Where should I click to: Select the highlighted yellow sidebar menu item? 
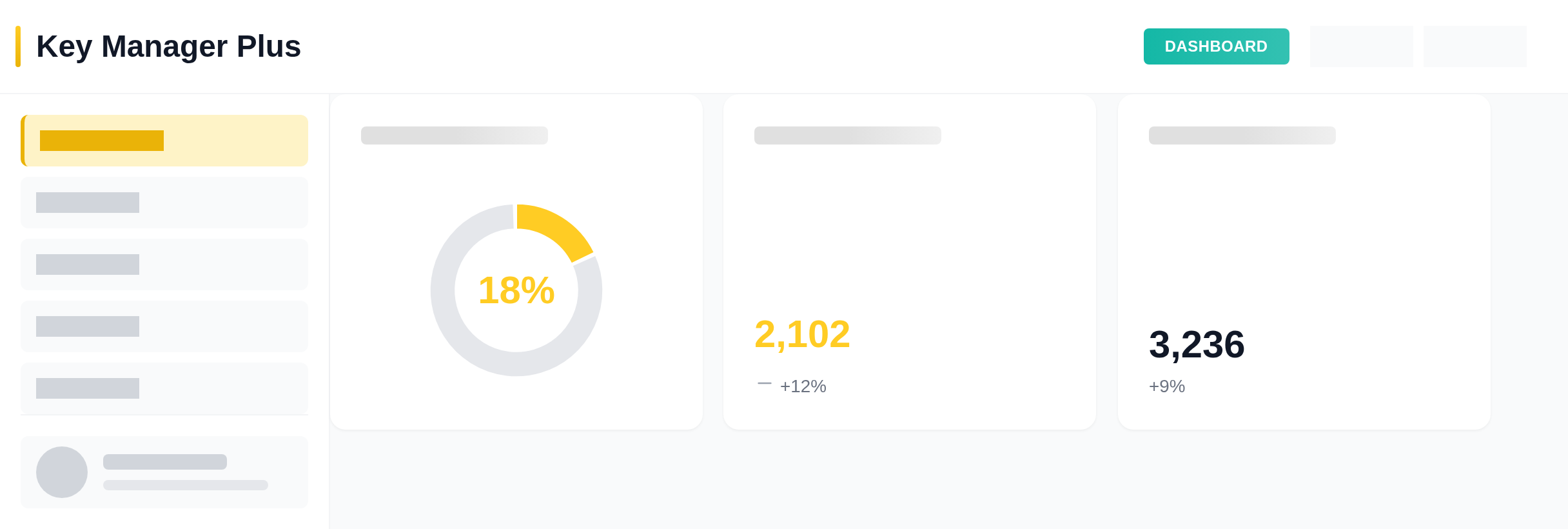(x=164, y=141)
